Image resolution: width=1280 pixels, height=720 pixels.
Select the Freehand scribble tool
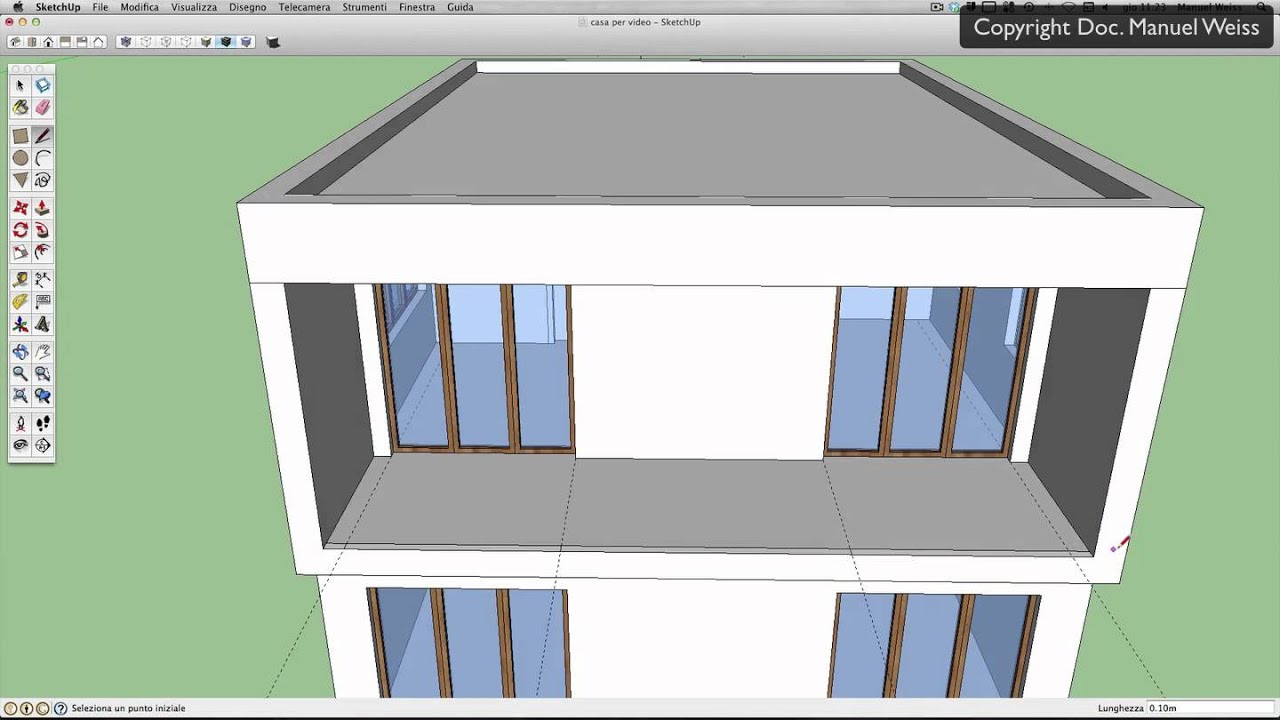coord(42,180)
